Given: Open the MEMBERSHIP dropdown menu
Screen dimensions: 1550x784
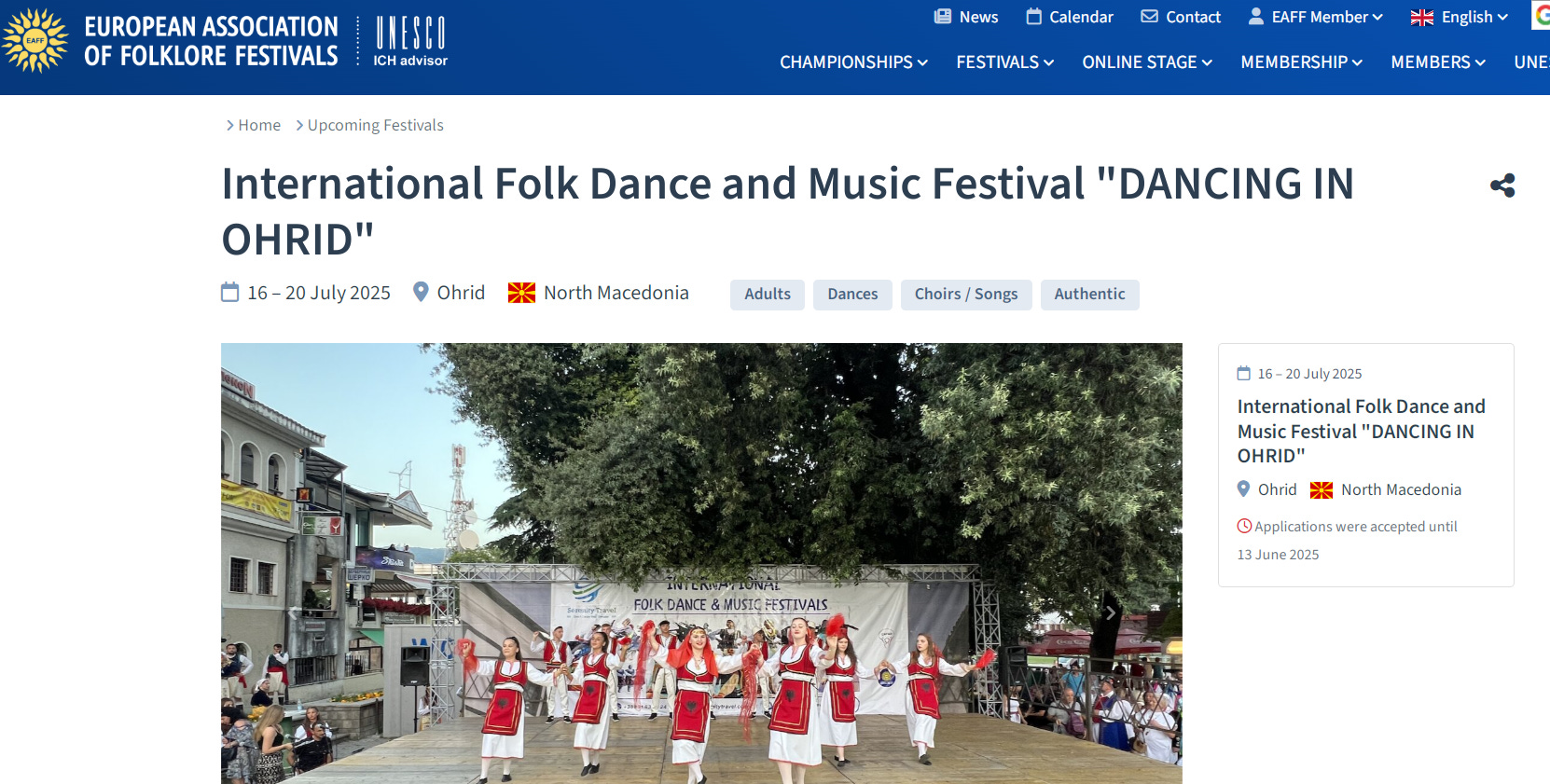Looking at the screenshot, I should (x=1301, y=62).
